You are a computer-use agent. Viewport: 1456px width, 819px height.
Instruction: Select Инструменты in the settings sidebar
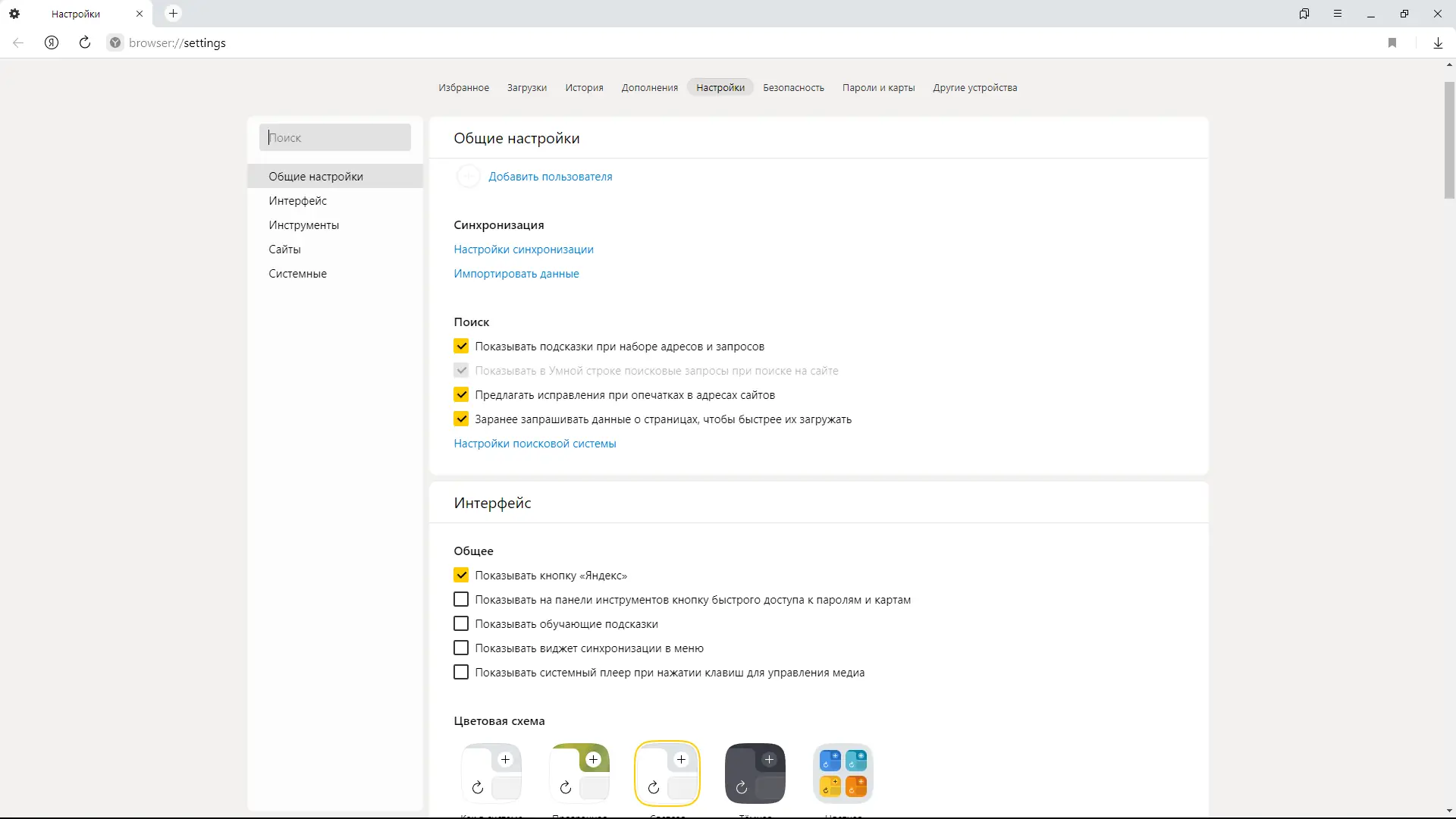click(x=303, y=225)
